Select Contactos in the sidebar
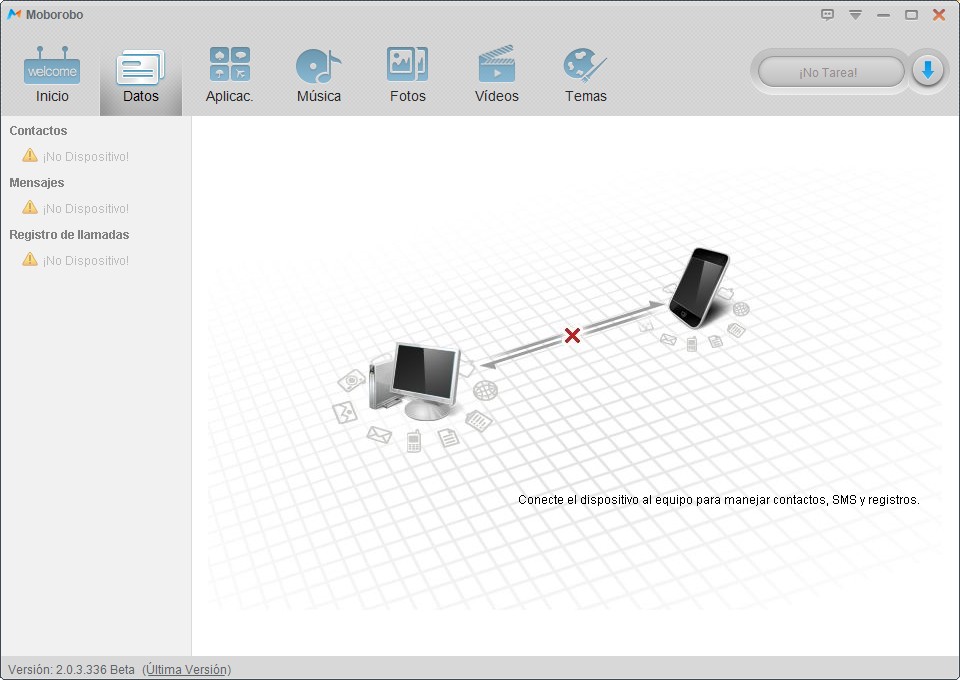 38,130
